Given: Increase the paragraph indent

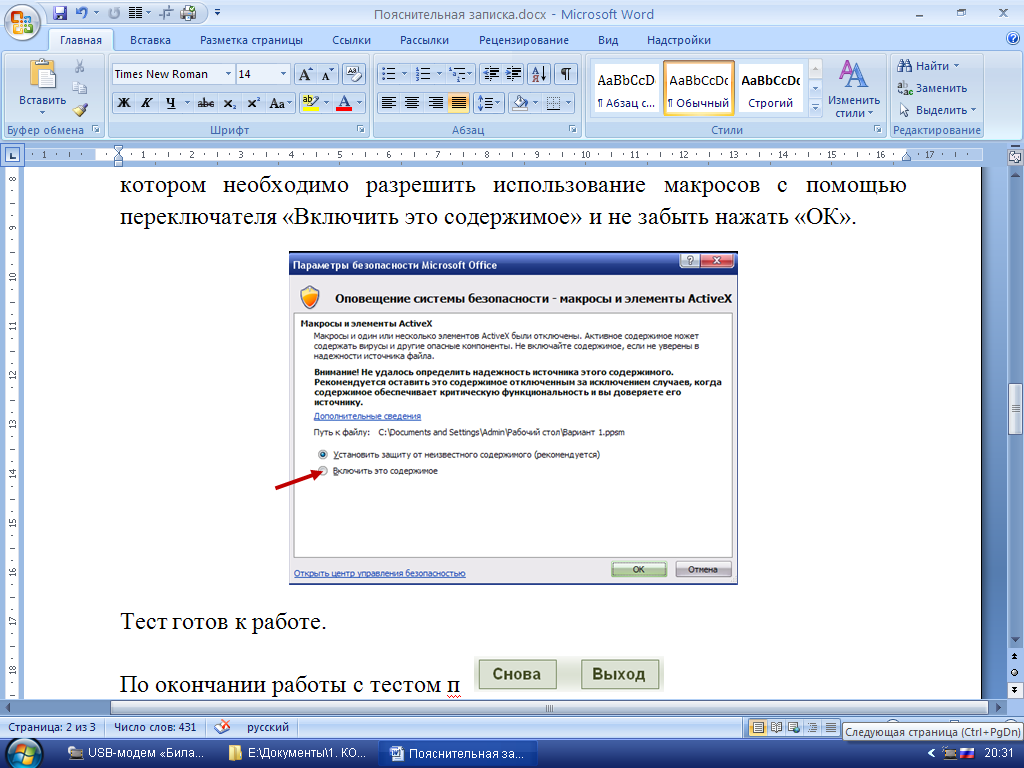Looking at the screenshot, I should [514, 74].
